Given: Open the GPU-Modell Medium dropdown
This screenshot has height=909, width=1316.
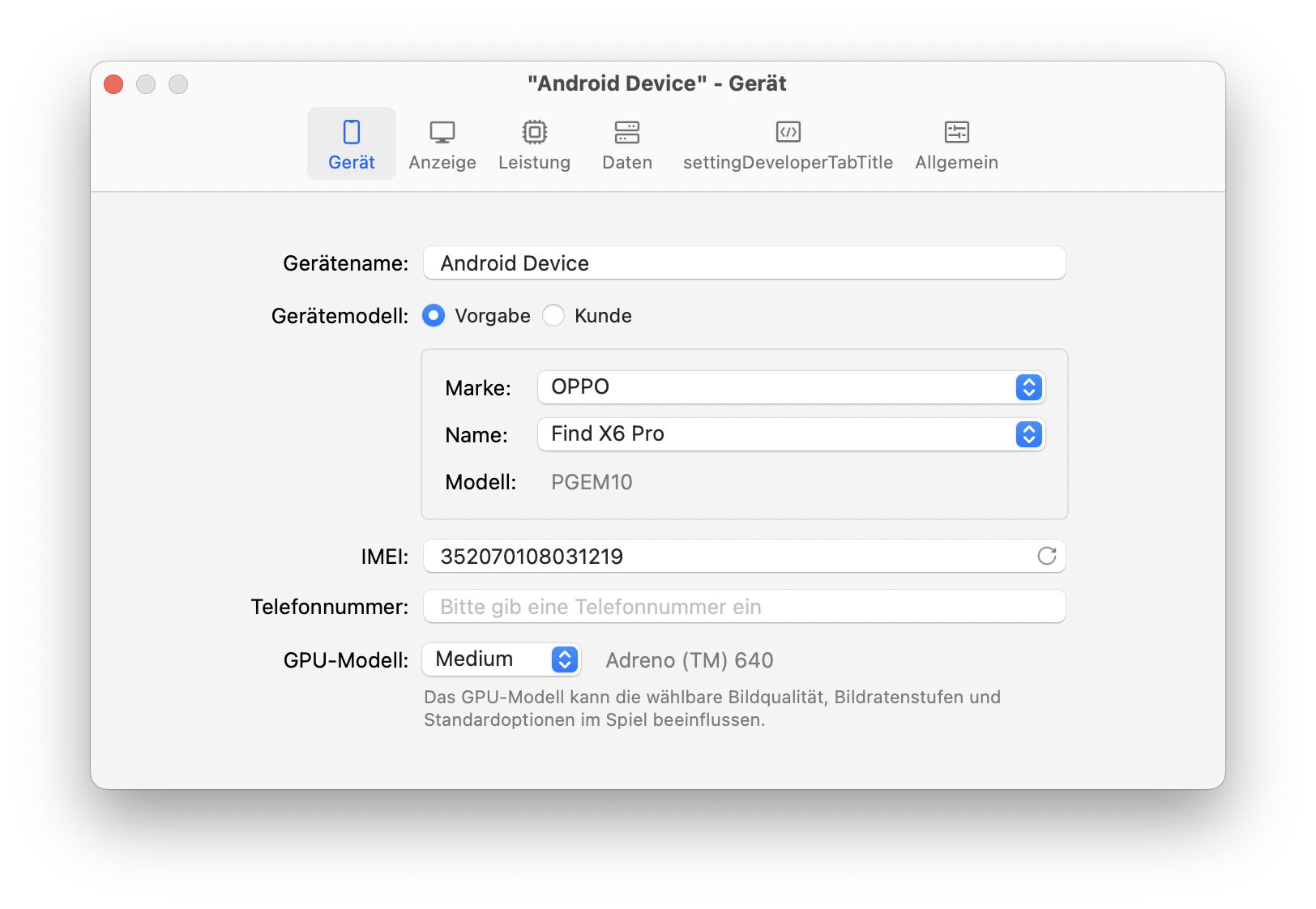Looking at the screenshot, I should tap(501, 659).
